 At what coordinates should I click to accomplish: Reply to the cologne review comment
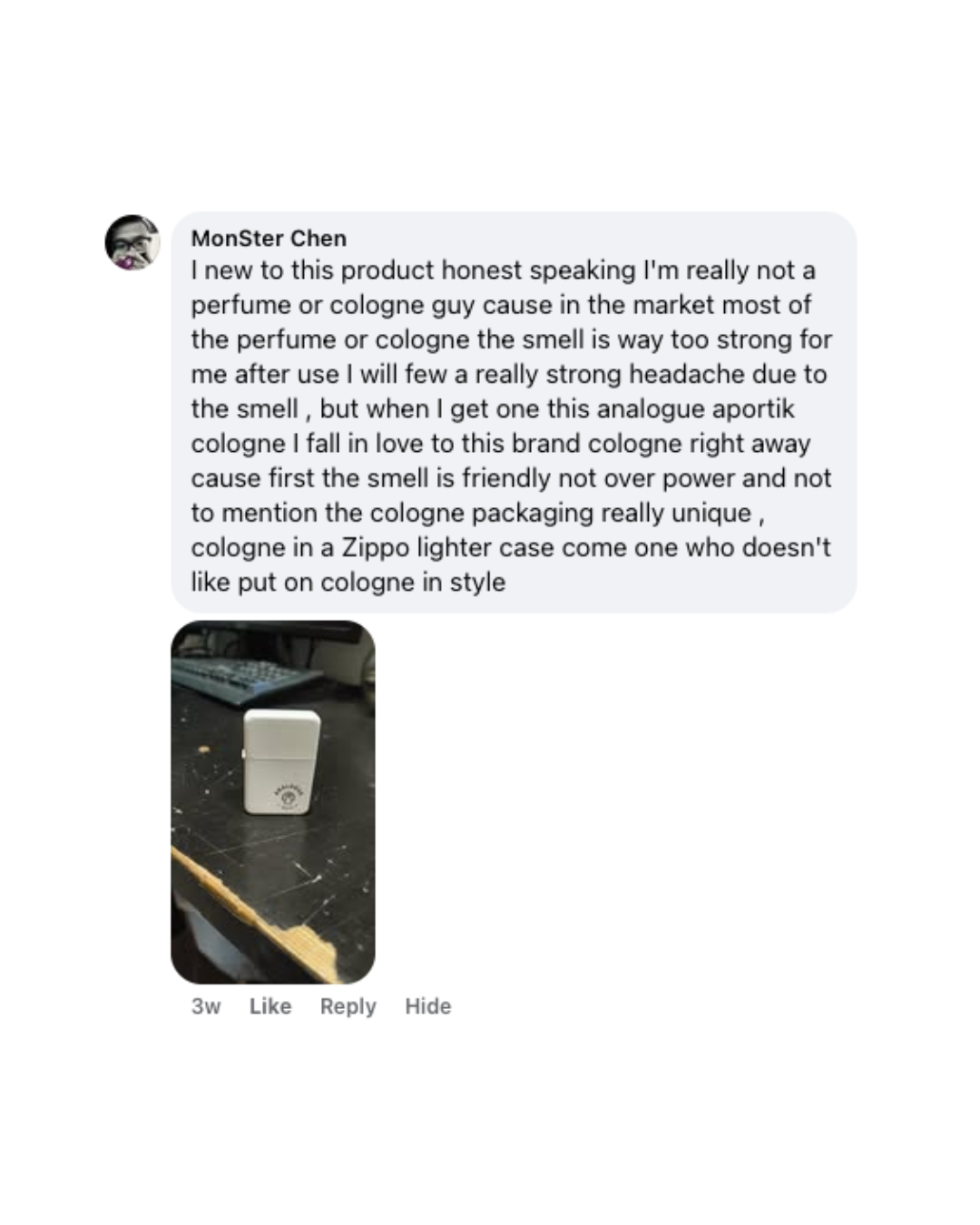pos(348,1005)
